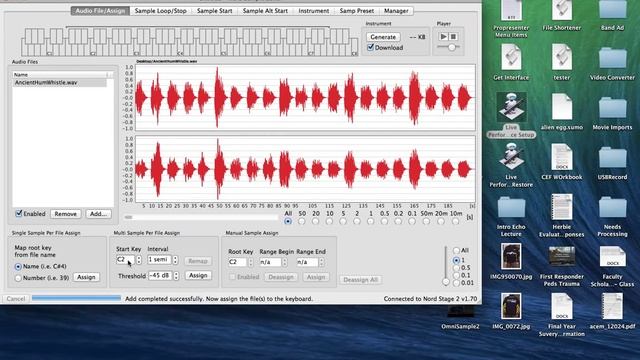
Task: Select the All vertical scale radio button
Action: coord(456,250)
